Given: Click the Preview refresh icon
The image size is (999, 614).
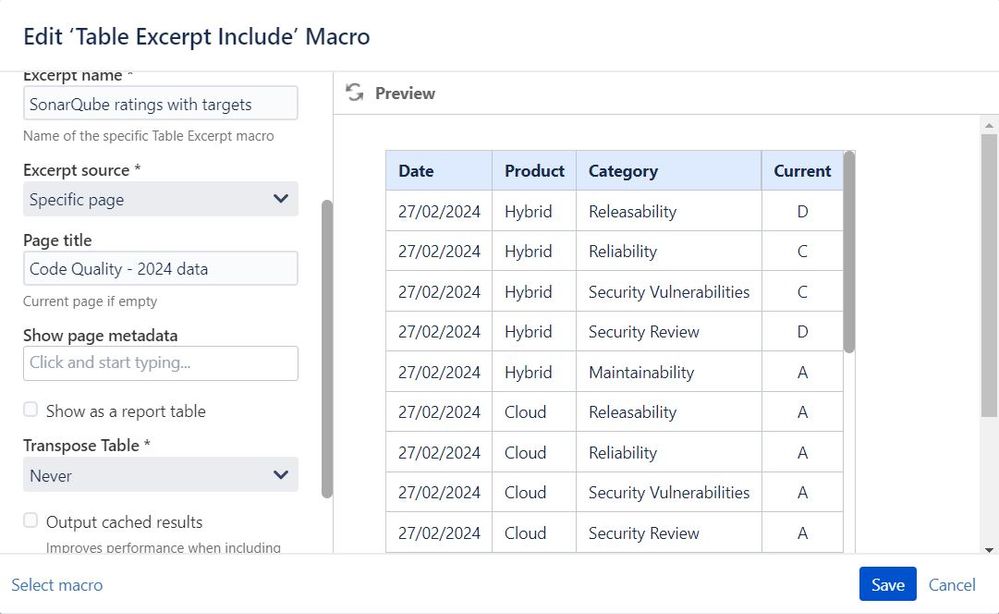Looking at the screenshot, I should [354, 92].
